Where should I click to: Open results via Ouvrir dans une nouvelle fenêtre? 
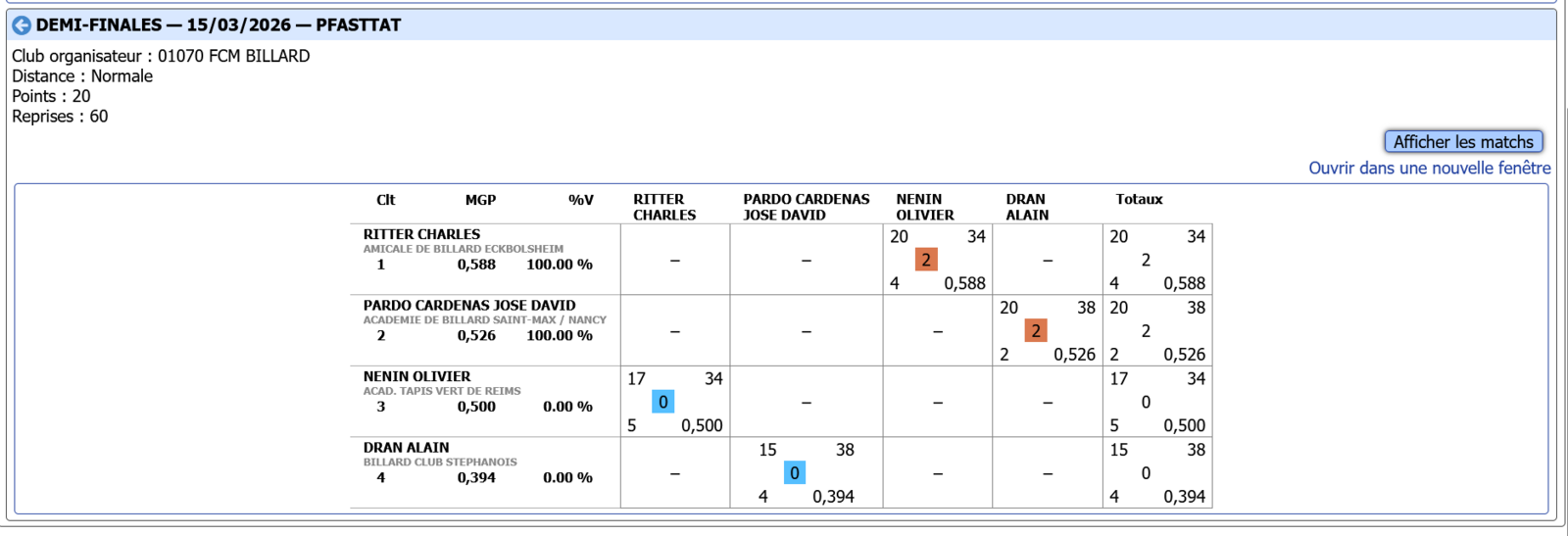[1429, 169]
